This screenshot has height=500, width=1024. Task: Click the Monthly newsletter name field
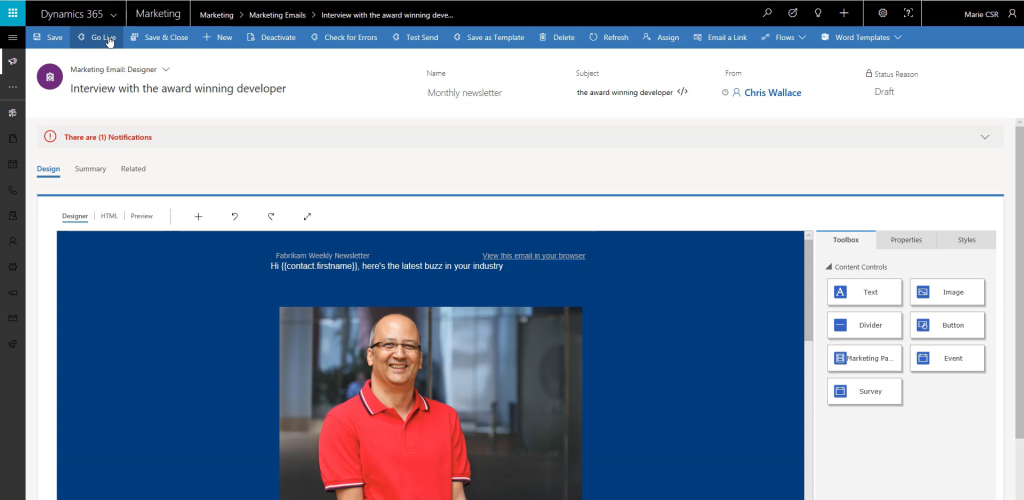[x=464, y=93]
